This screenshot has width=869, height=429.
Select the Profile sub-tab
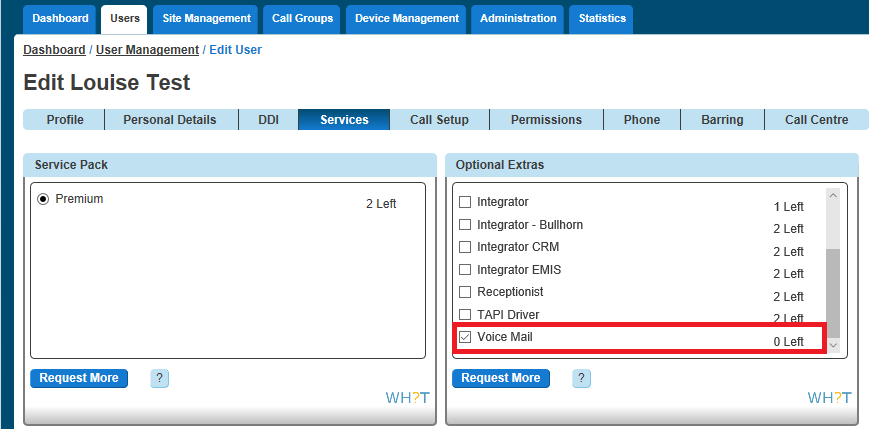point(65,120)
